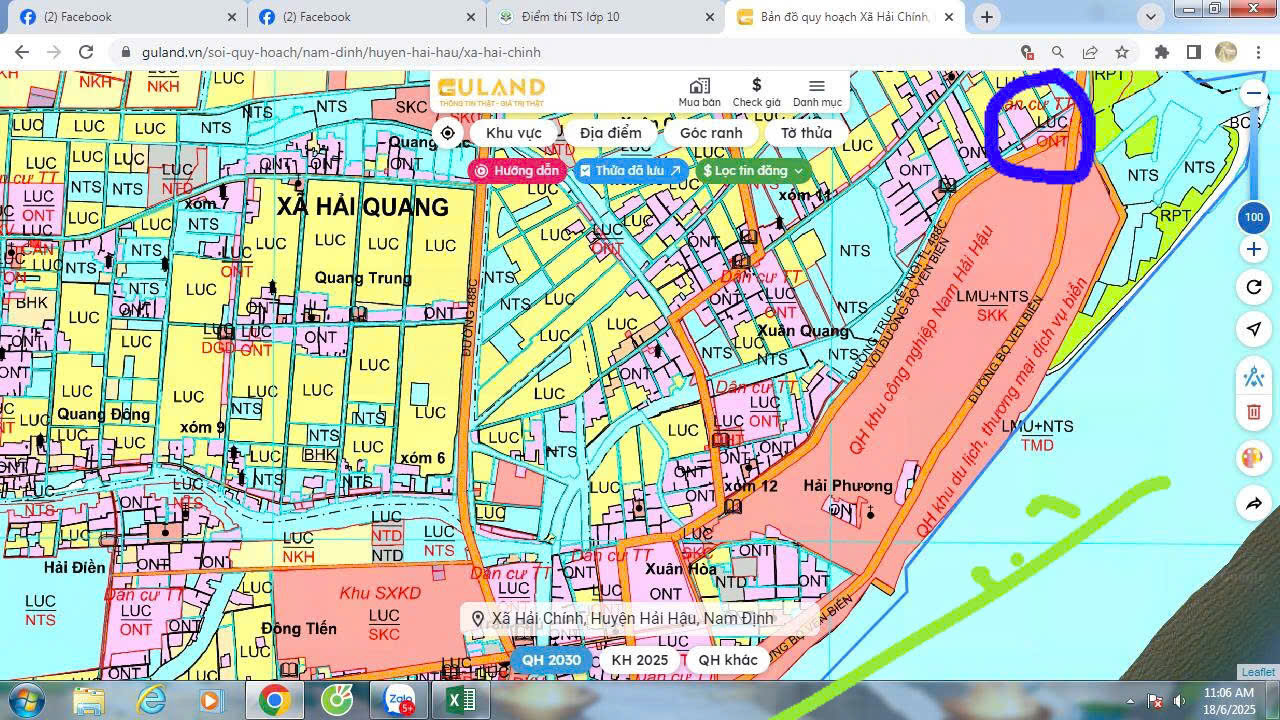The height and width of the screenshot is (720, 1280).
Task: Click the share arrow icon
Action: 1253,504
